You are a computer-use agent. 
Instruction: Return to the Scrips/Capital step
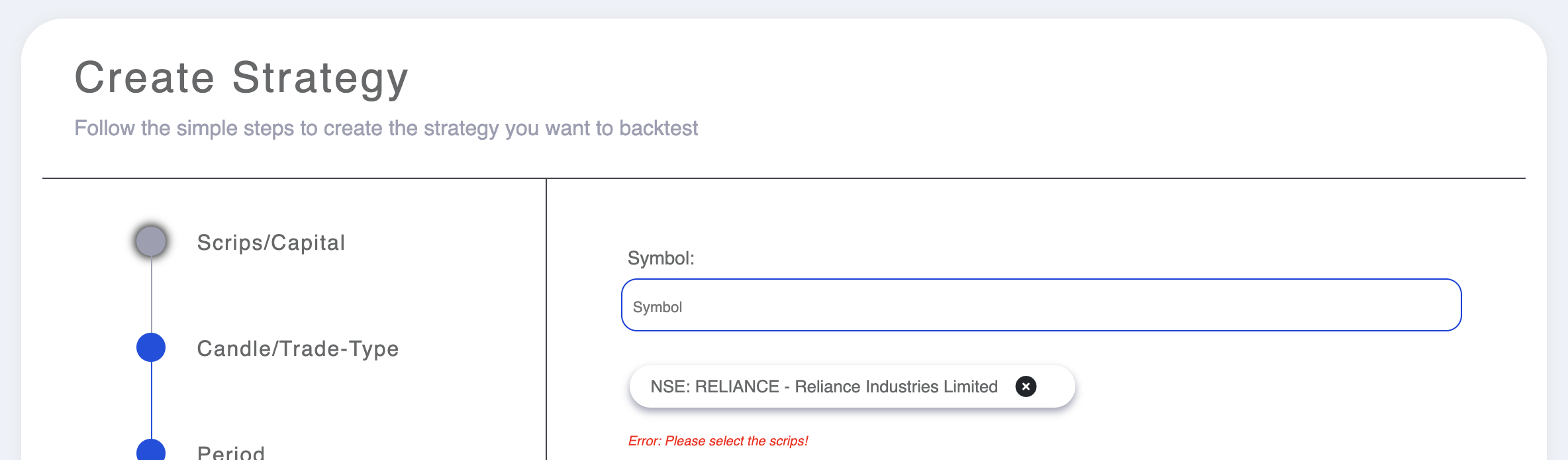(271, 242)
